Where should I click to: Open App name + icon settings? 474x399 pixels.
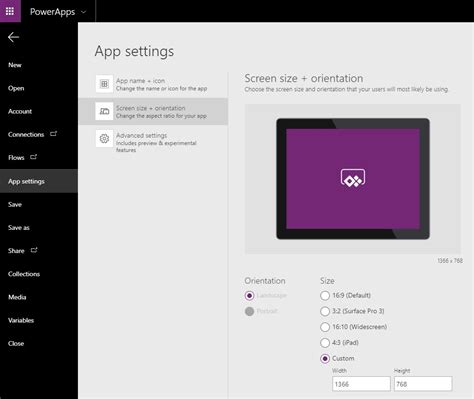153,84
